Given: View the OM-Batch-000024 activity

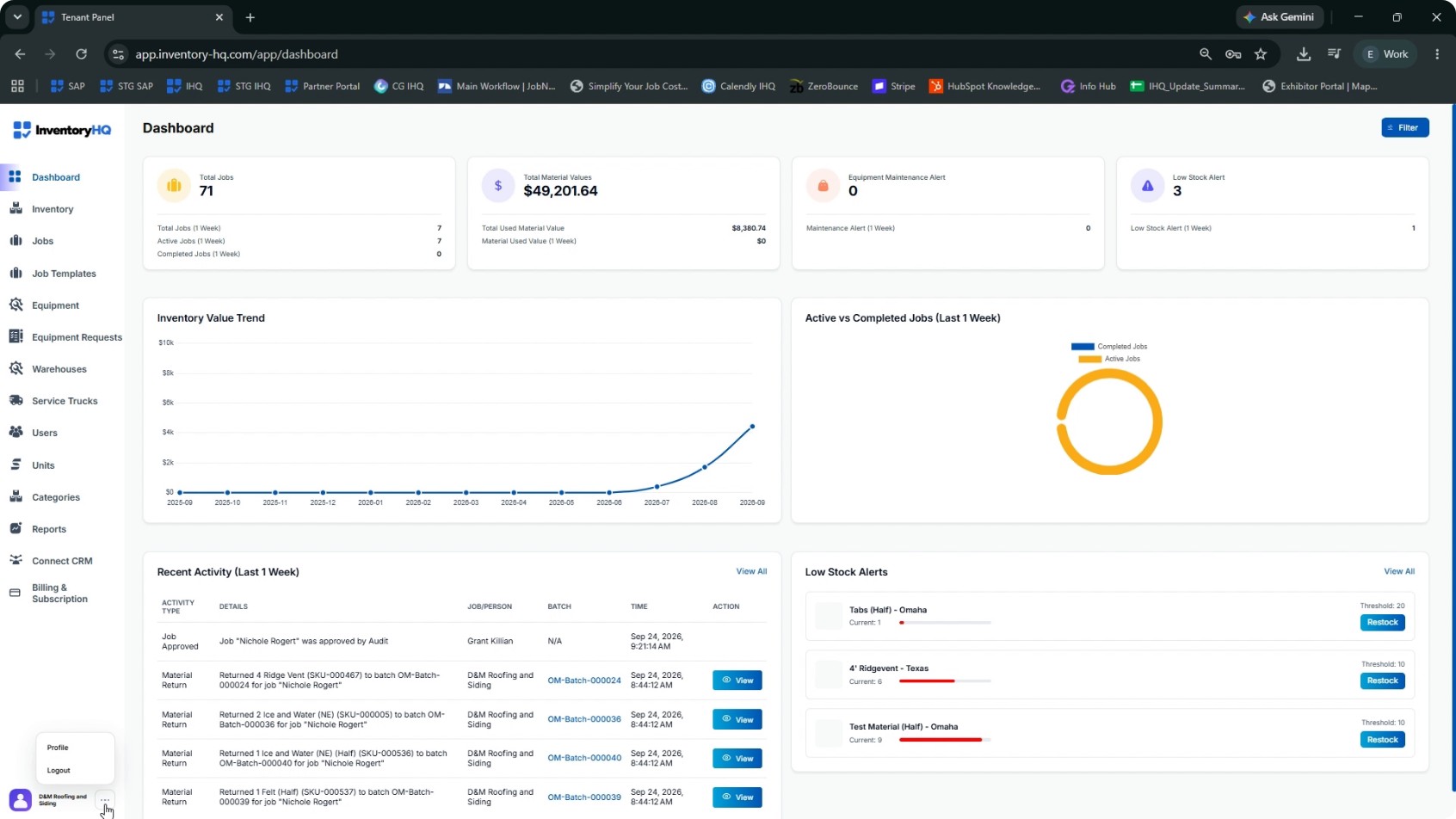Looking at the screenshot, I should point(737,680).
